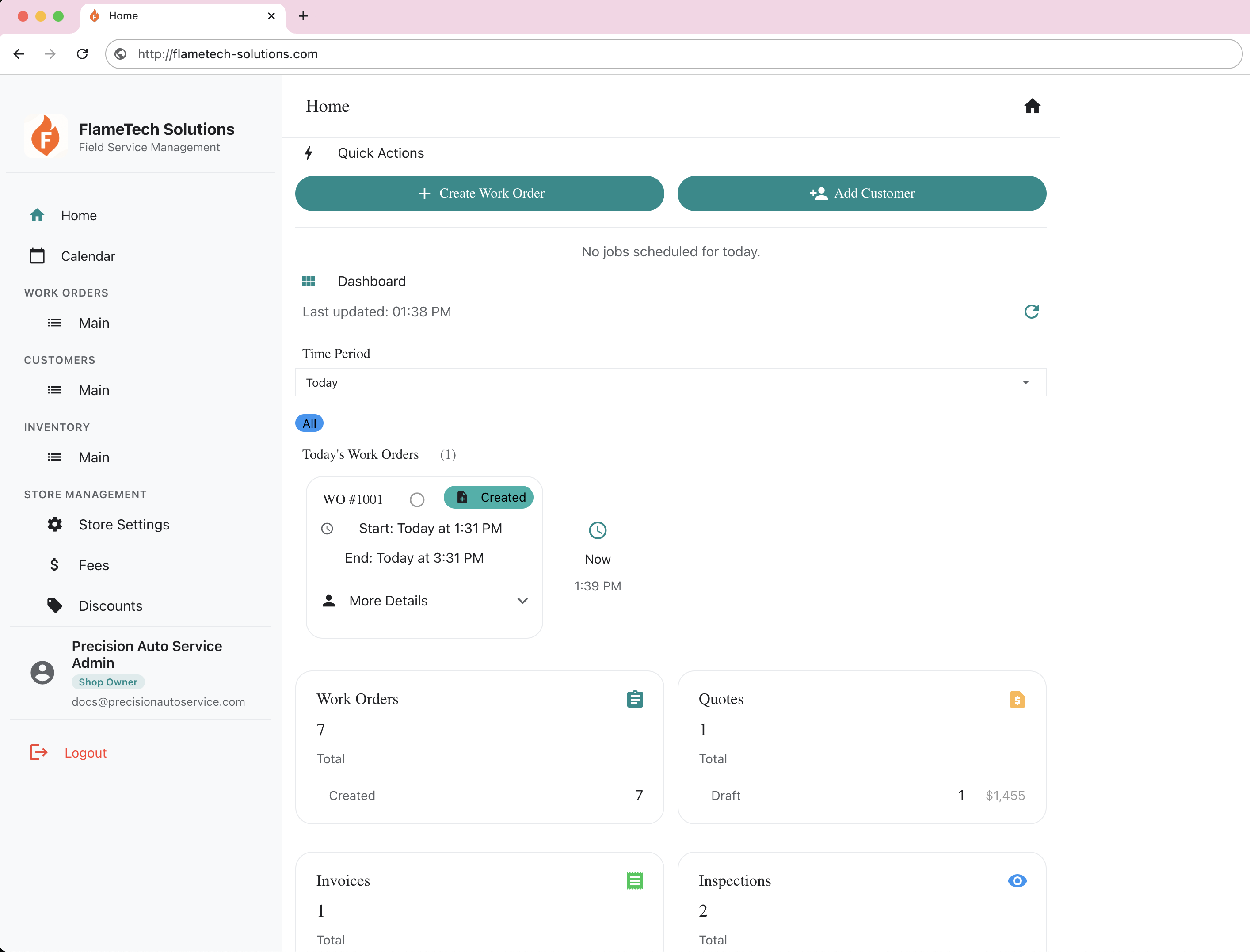1250x952 pixels.
Task: Select the circle on WO #1001 card
Action: [417, 499]
